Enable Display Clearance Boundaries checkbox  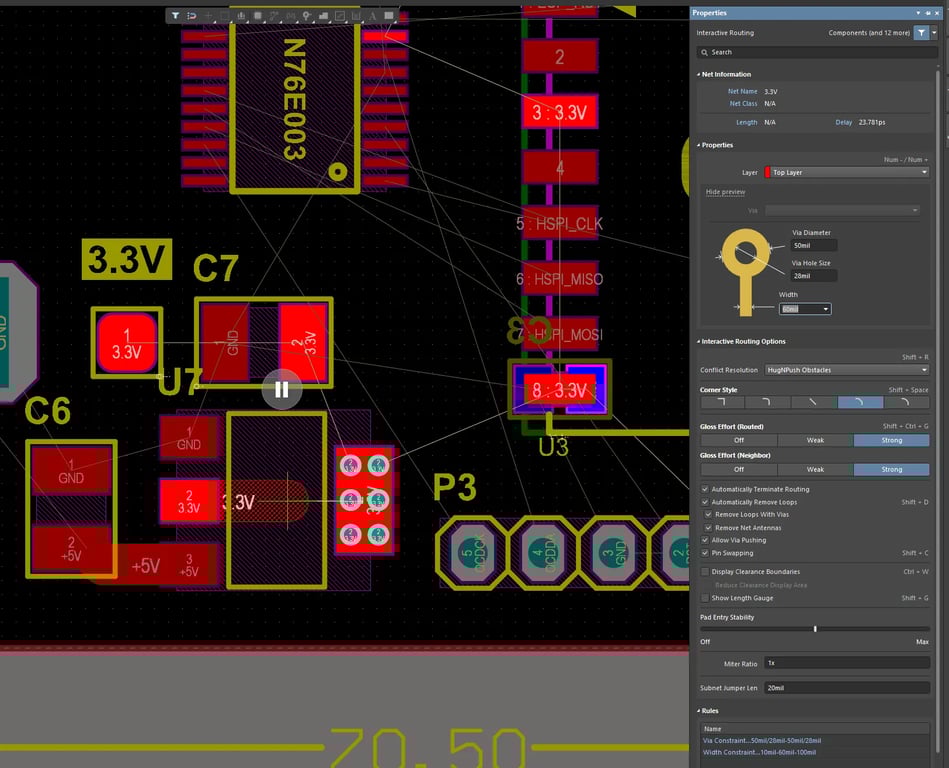(706, 572)
